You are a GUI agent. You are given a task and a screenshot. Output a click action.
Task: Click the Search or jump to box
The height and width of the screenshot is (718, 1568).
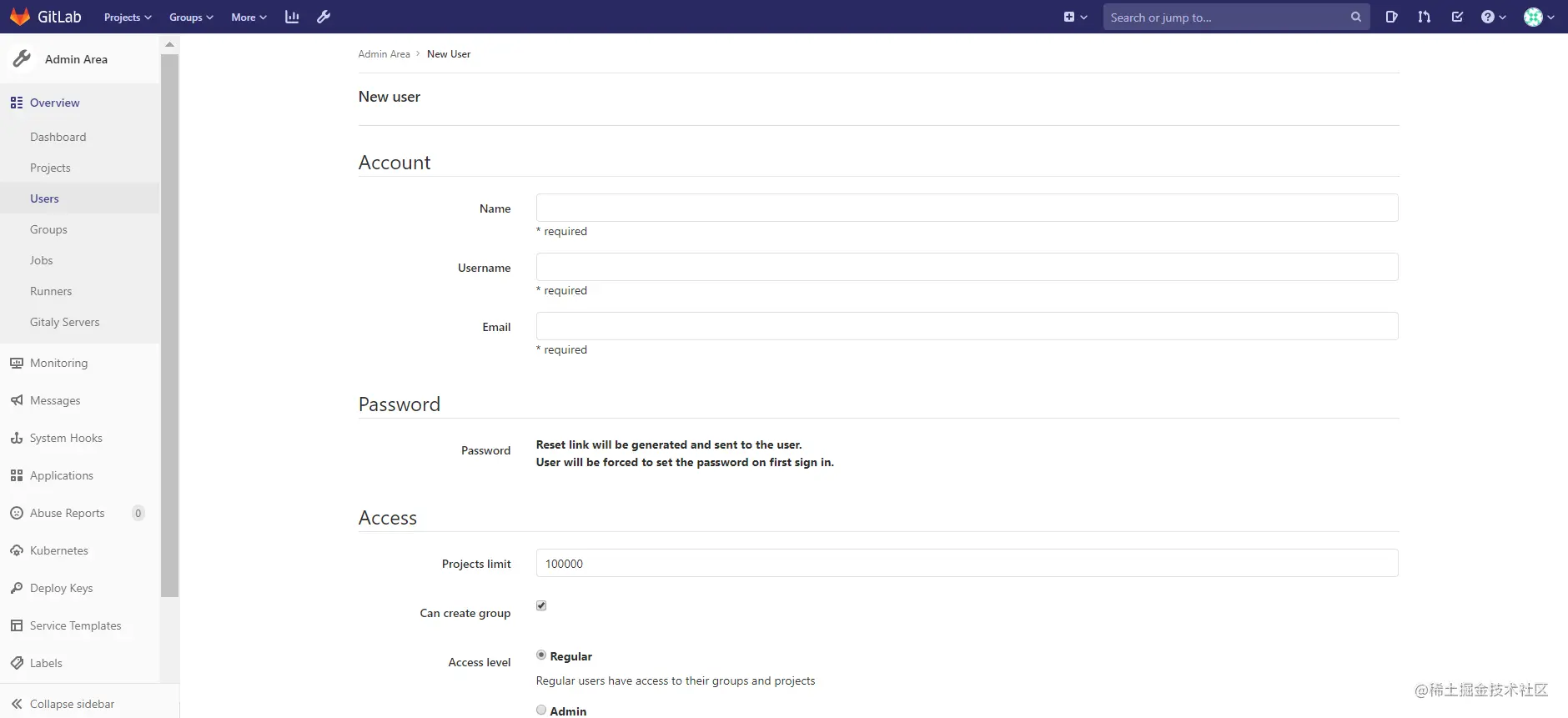[1236, 17]
